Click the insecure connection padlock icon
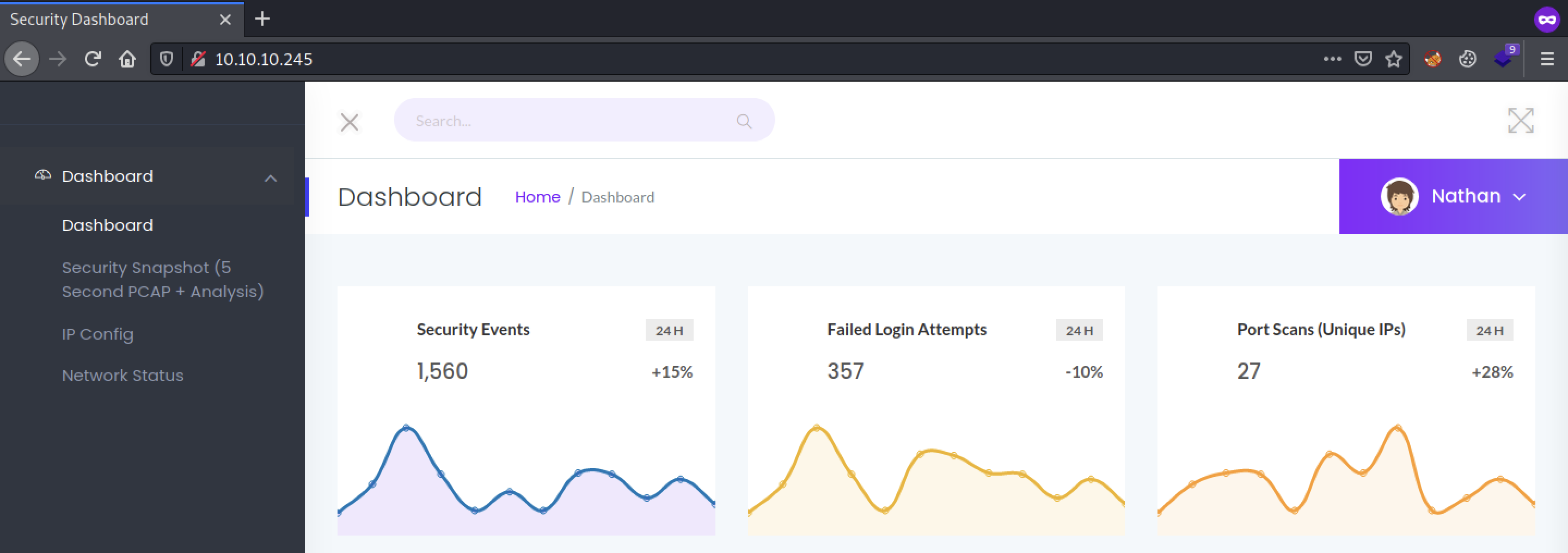This screenshot has height=553, width=1568. click(198, 59)
